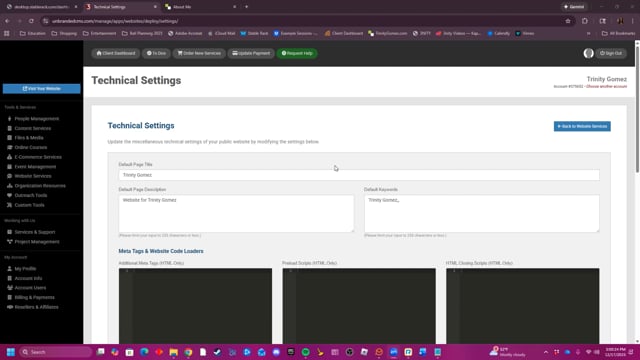640x360 pixels.
Task: Click the Additional Meta Tags code editor
Action: [x=195, y=306]
